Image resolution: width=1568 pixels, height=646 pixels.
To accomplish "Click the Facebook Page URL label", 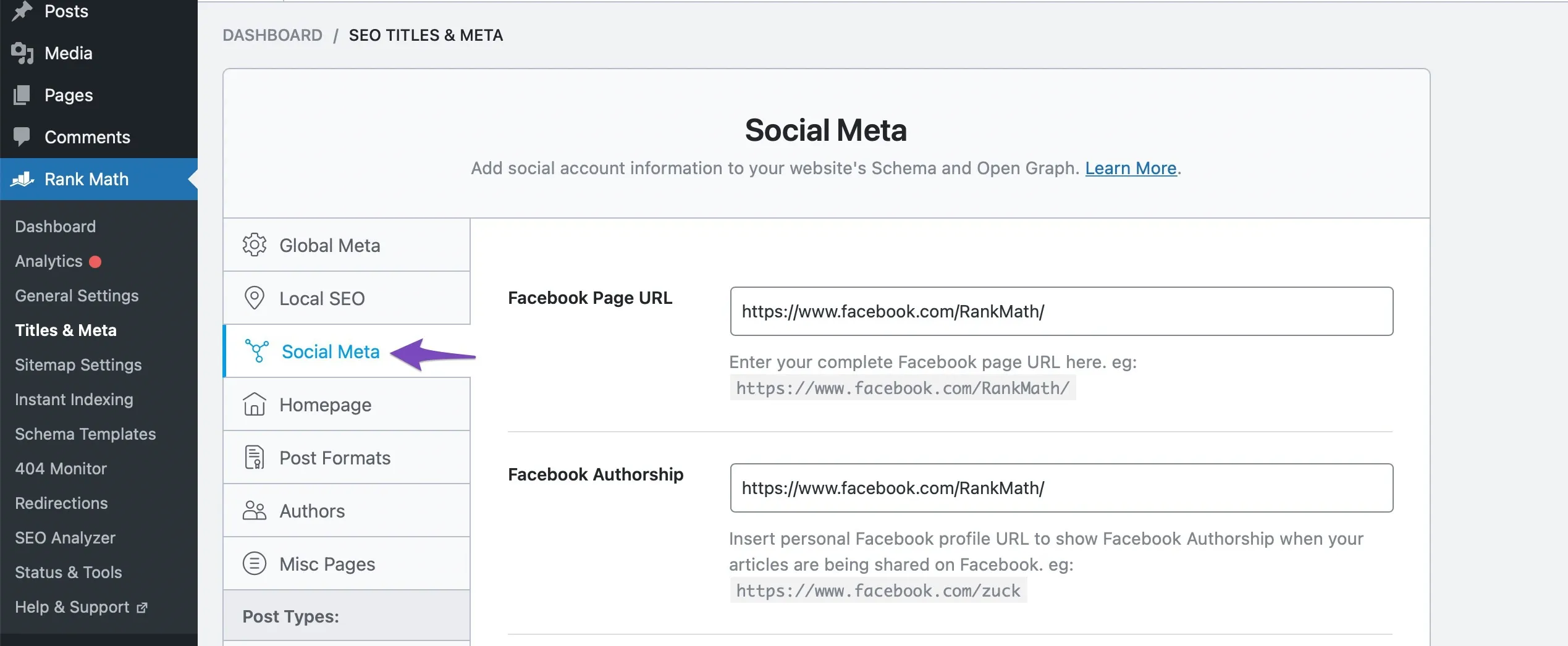I will coord(590,298).
